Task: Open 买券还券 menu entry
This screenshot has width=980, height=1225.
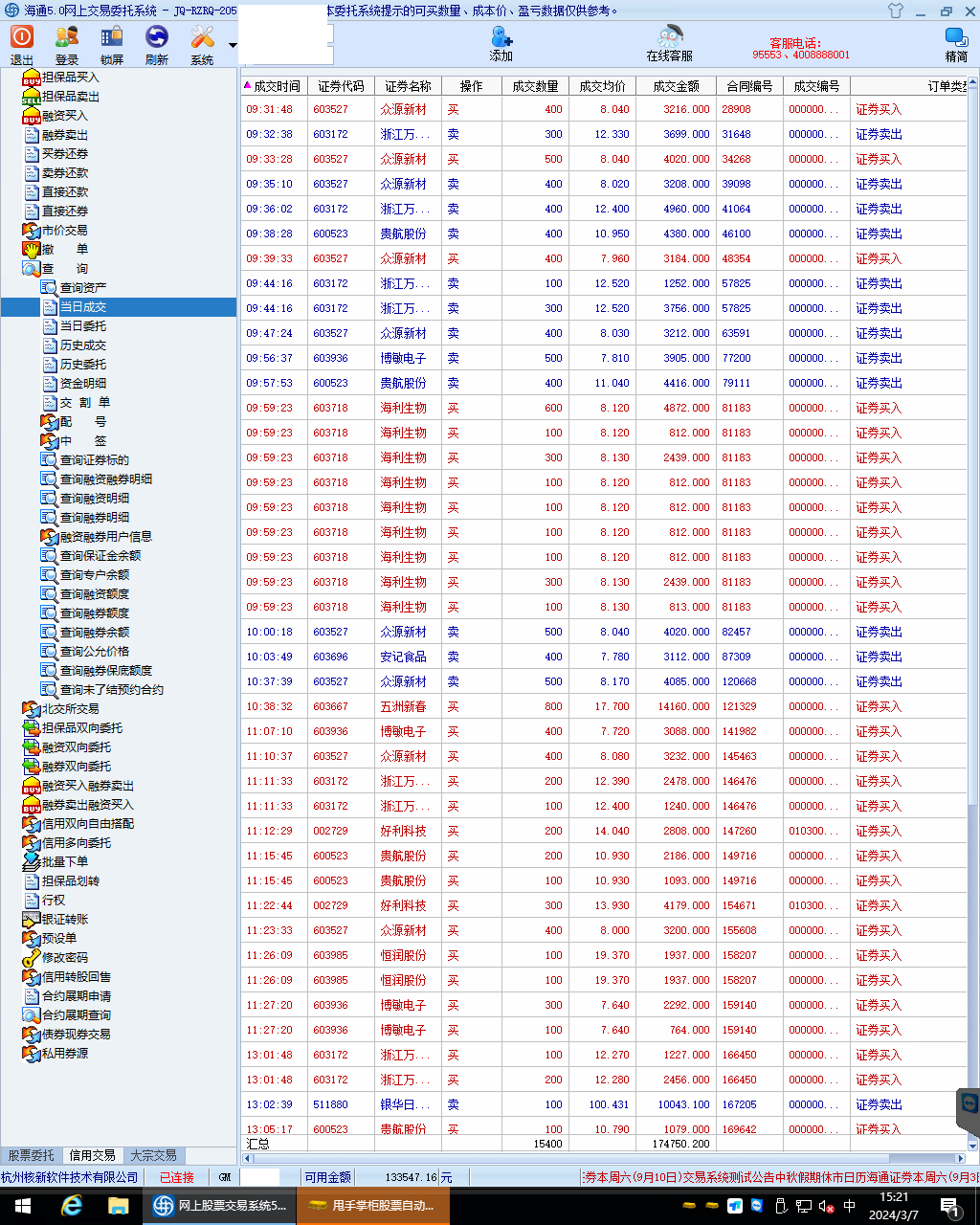Action: click(x=64, y=153)
